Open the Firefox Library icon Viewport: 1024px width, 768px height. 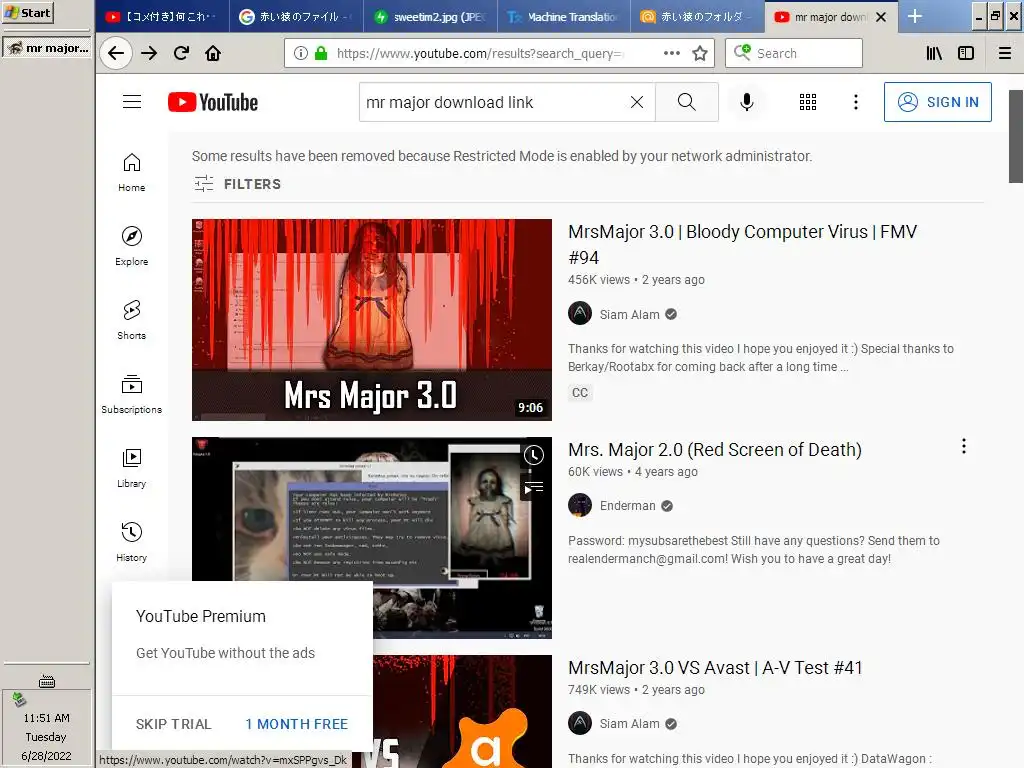934,54
